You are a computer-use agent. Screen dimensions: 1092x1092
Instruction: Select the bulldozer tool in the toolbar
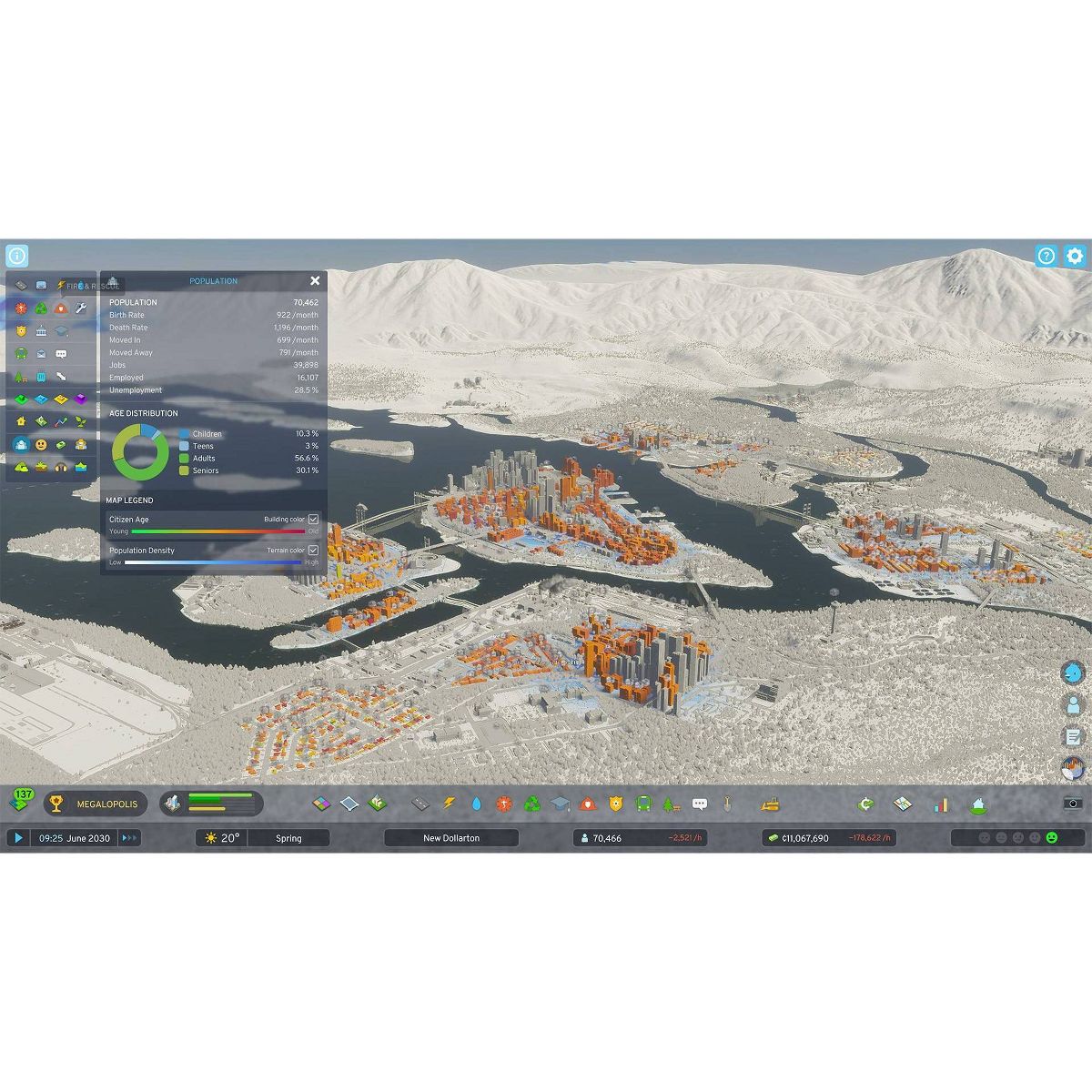click(x=769, y=804)
